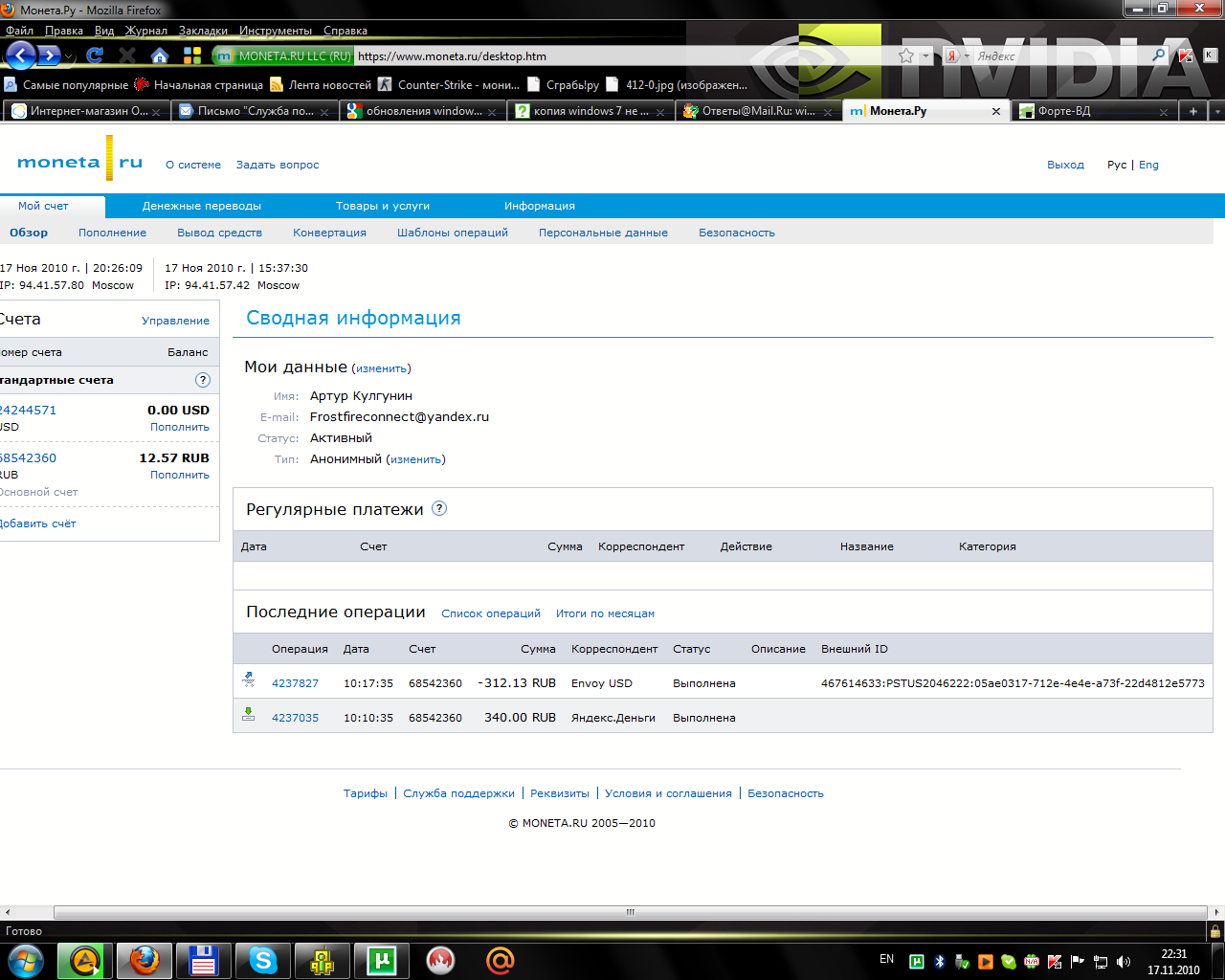The height and width of the screenshot is (980, 1225).
Task: Click the yellow-green grid toolbar icon
Action: pyautogui.click(x=192, y=56)
